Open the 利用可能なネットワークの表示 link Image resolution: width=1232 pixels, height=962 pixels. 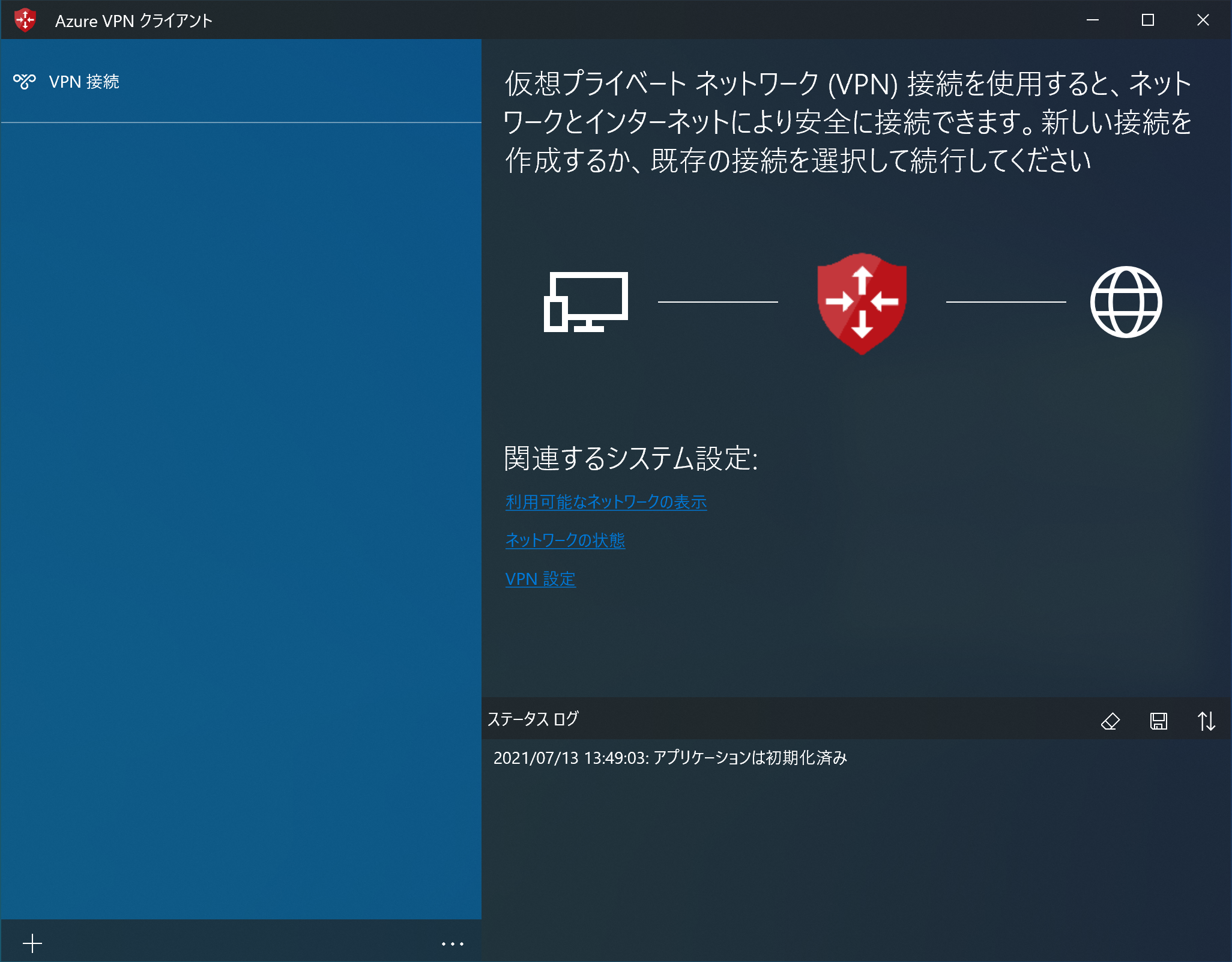pyautogui.click(x=606, y=502)
